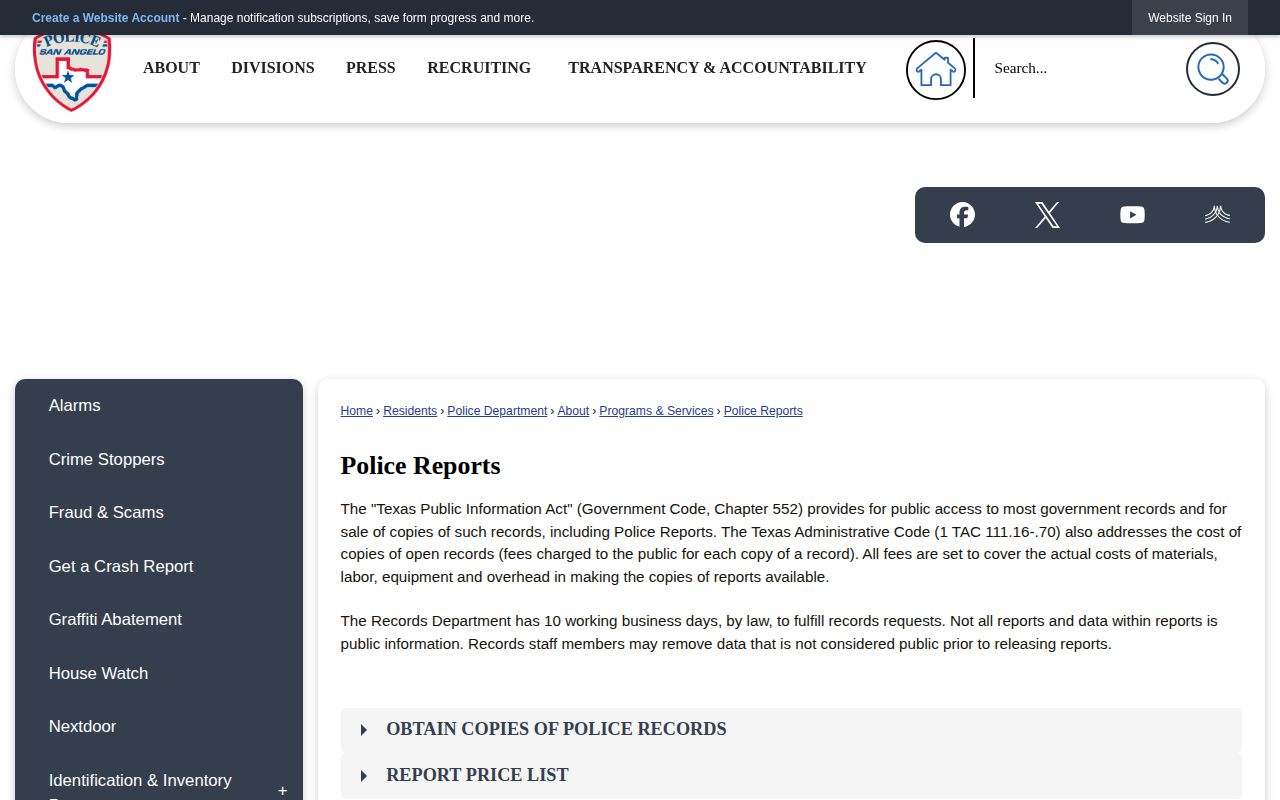Viewport: 1280px width, 800px height.
Task: Open the Press menu
Action: pyautogui.click(x=371, y=68)
